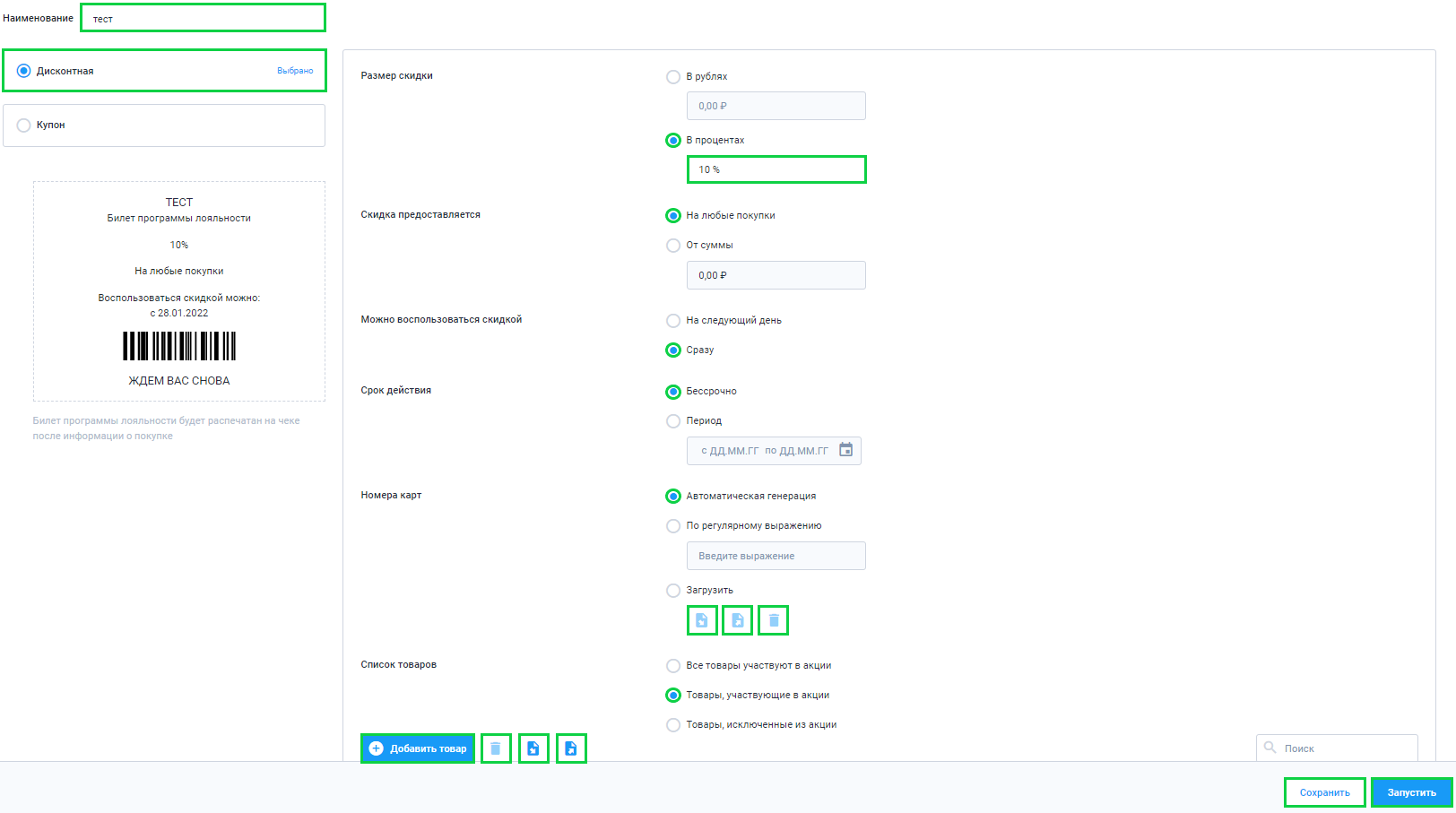This screenshot has height=813, width=1456.
Task: Open the calendar icon in Период field
Action: (845, 450)
